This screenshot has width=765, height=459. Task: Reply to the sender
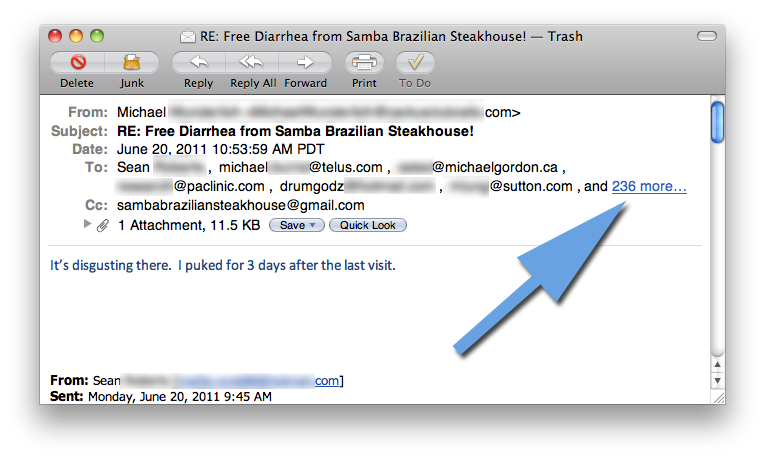[198, 62]
